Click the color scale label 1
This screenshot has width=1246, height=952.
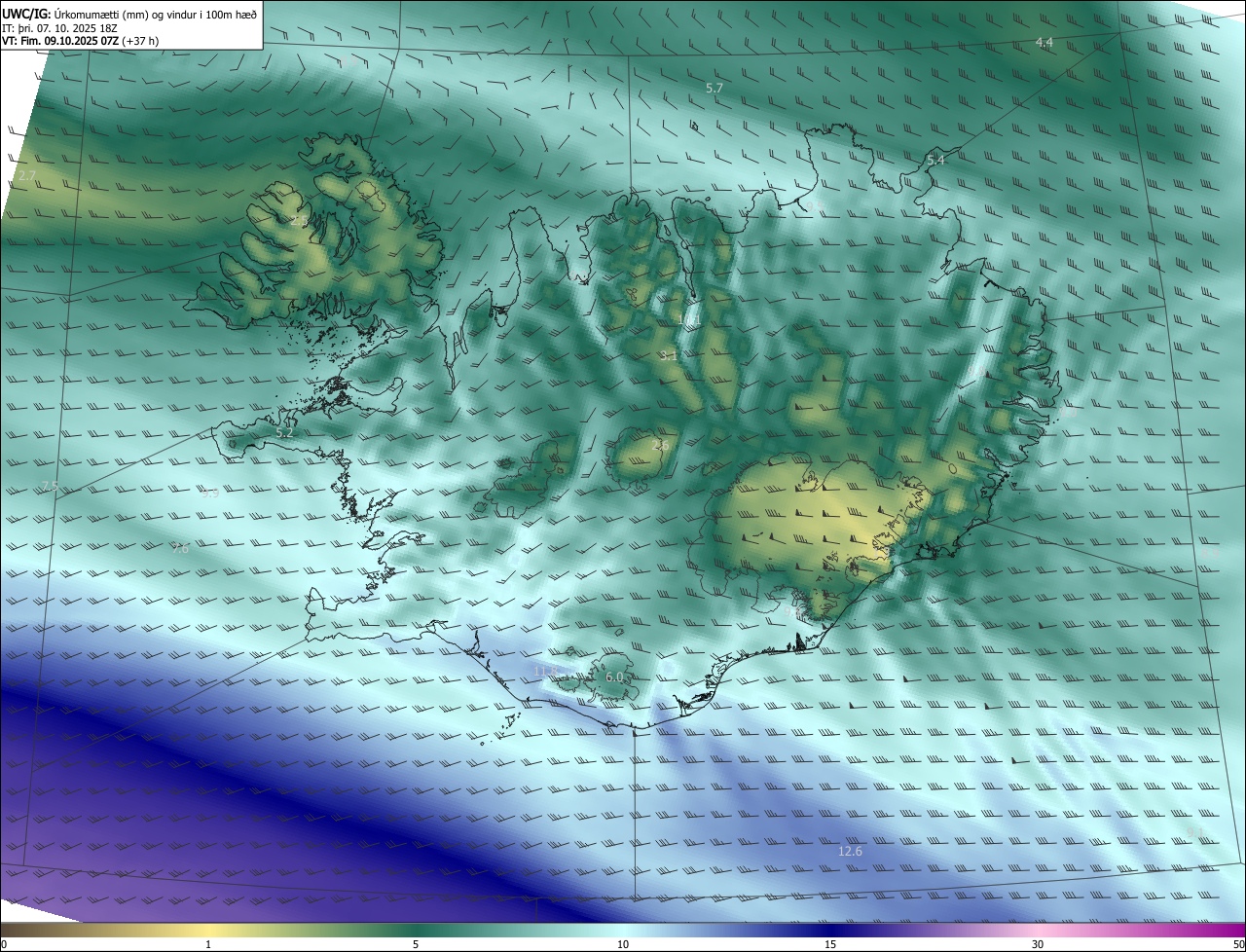[x=208, y=944]
